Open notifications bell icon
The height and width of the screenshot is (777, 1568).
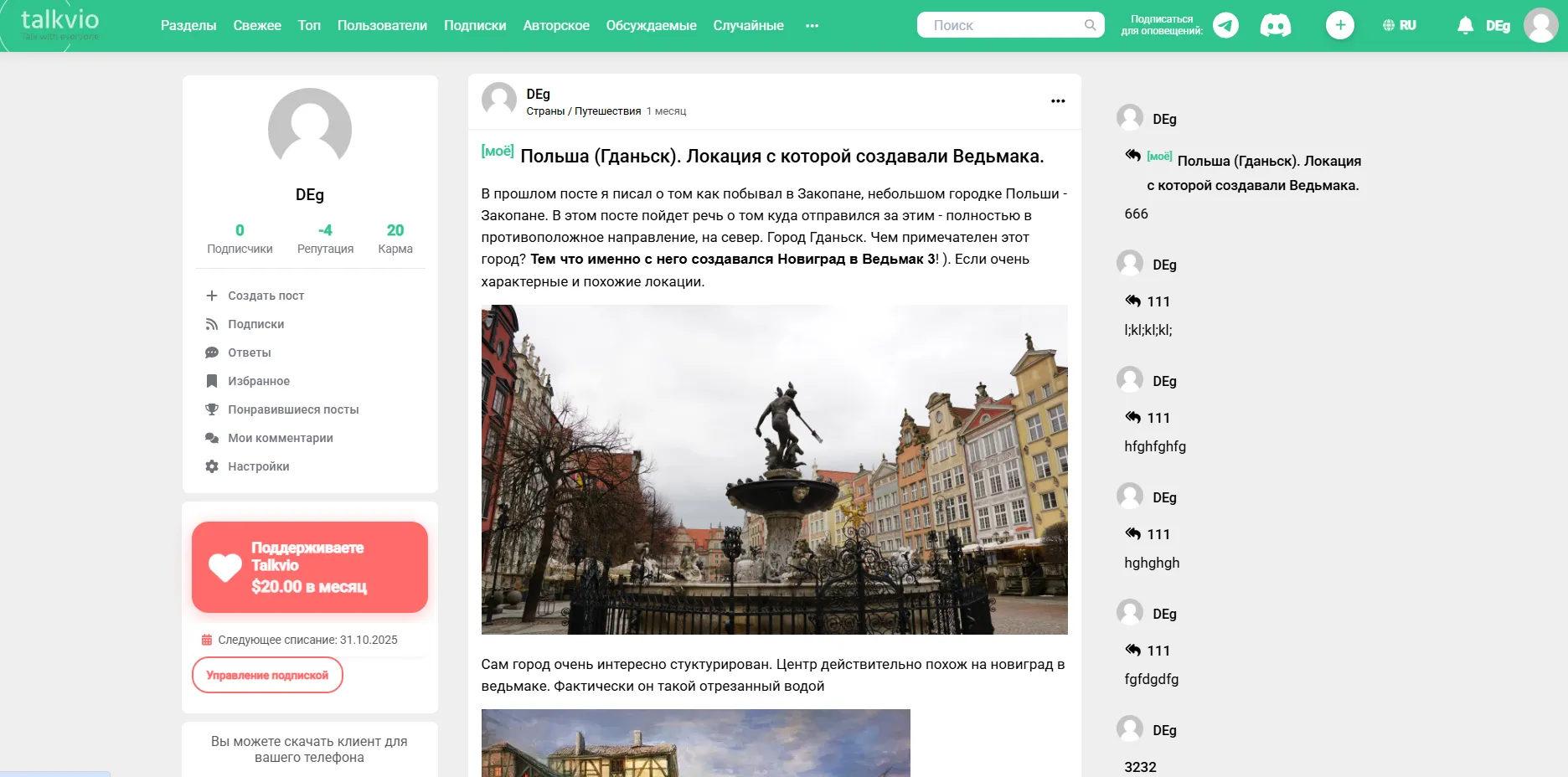click(x=1465, y=25)
